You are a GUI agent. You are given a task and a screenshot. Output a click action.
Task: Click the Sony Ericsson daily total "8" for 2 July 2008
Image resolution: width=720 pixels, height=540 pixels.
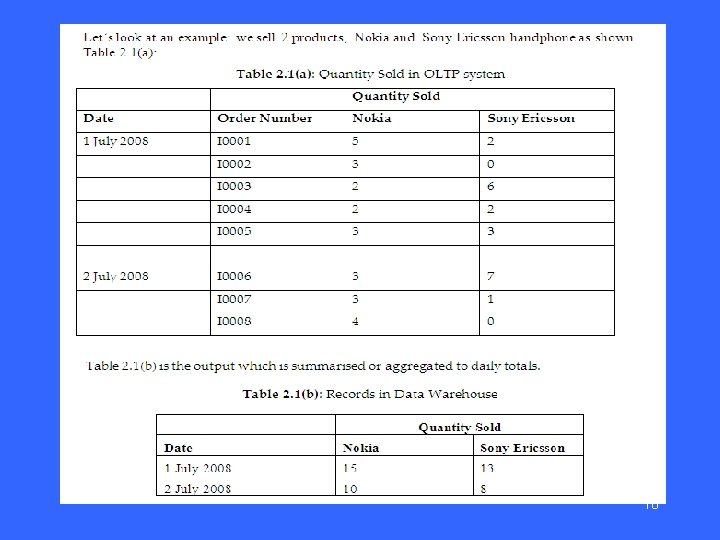(483, 489)
